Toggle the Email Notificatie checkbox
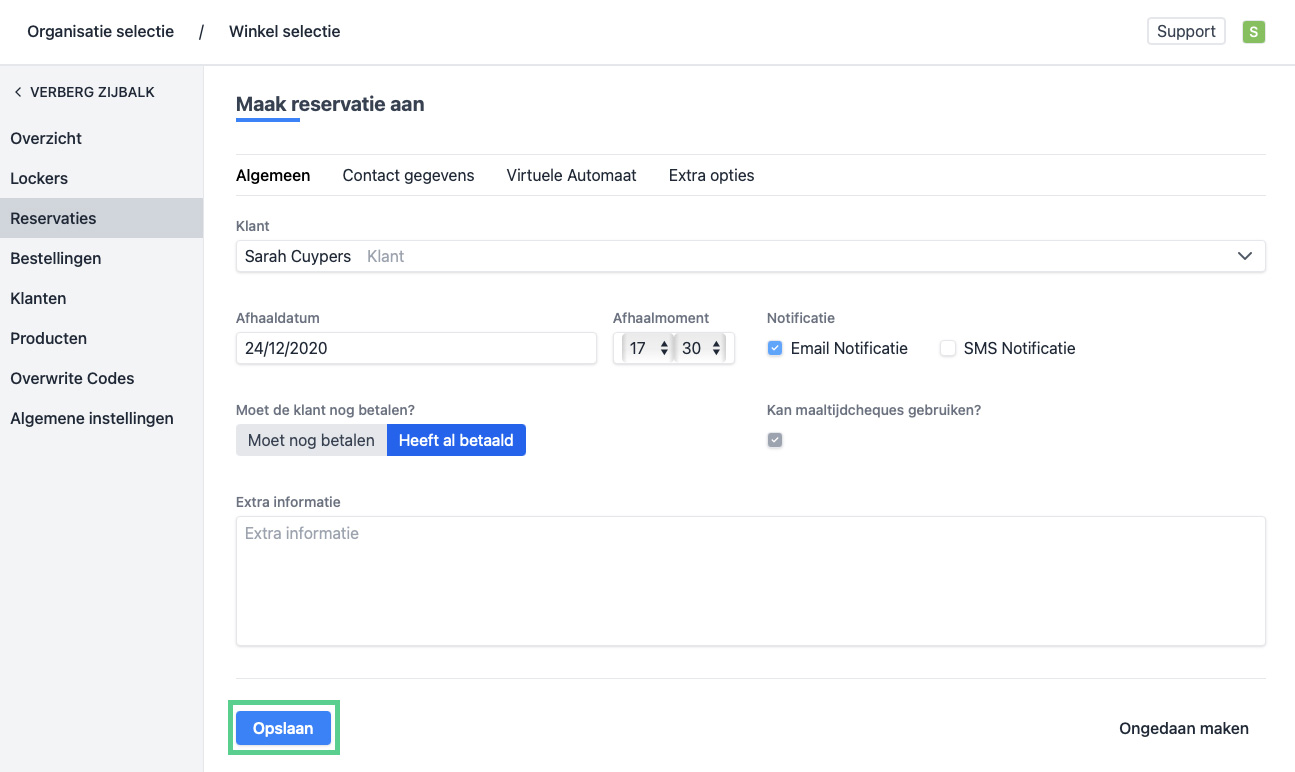This screenshot has height=772, width=1295. 775,349
